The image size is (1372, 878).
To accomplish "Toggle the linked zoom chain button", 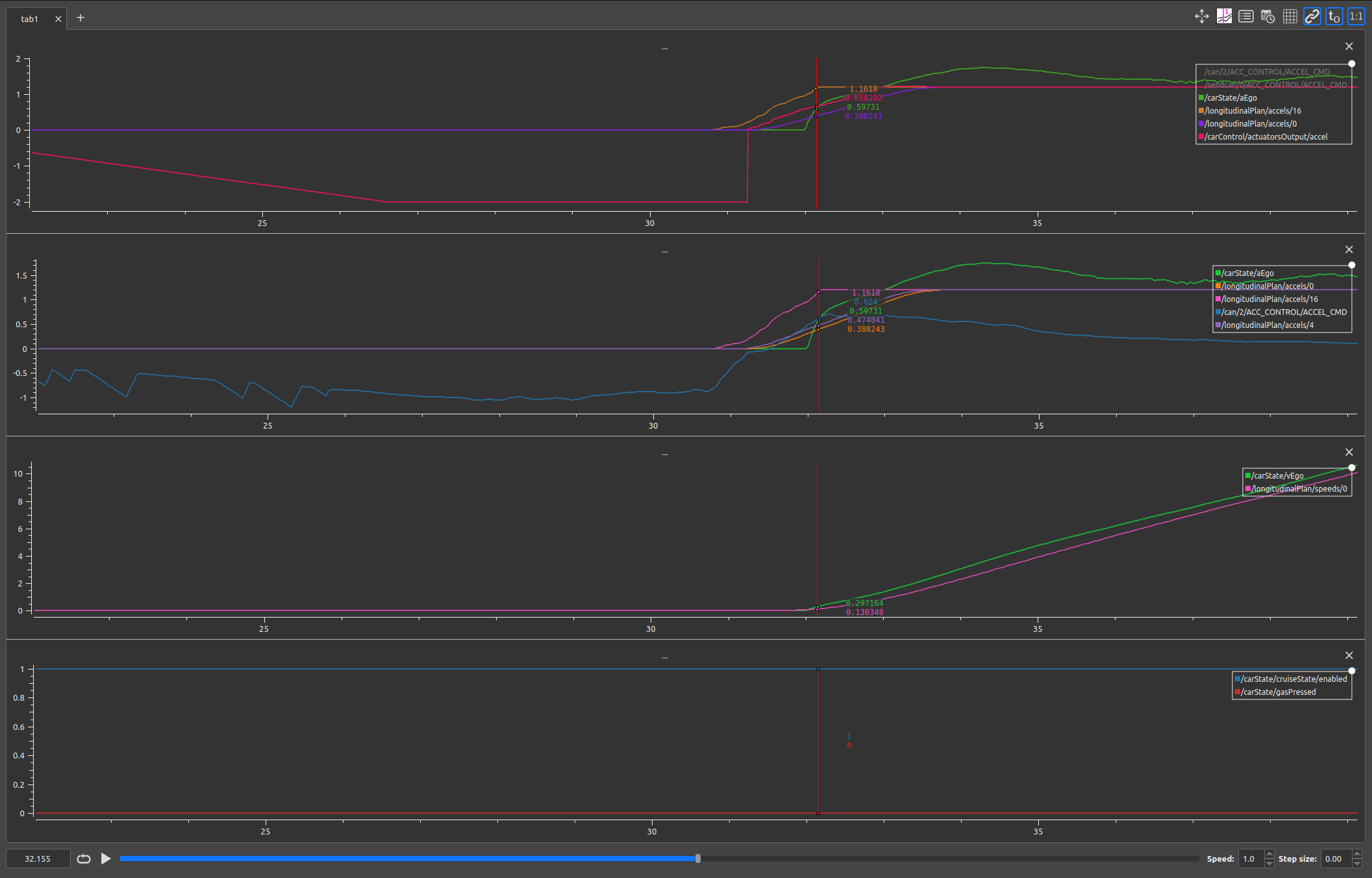I will click(x=1312, y=17).
